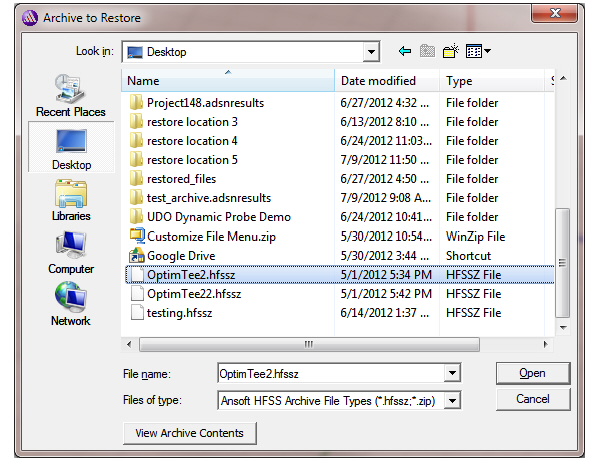
Task: Select folder icon of restore location 3
Action: click(x=136, y=122)
